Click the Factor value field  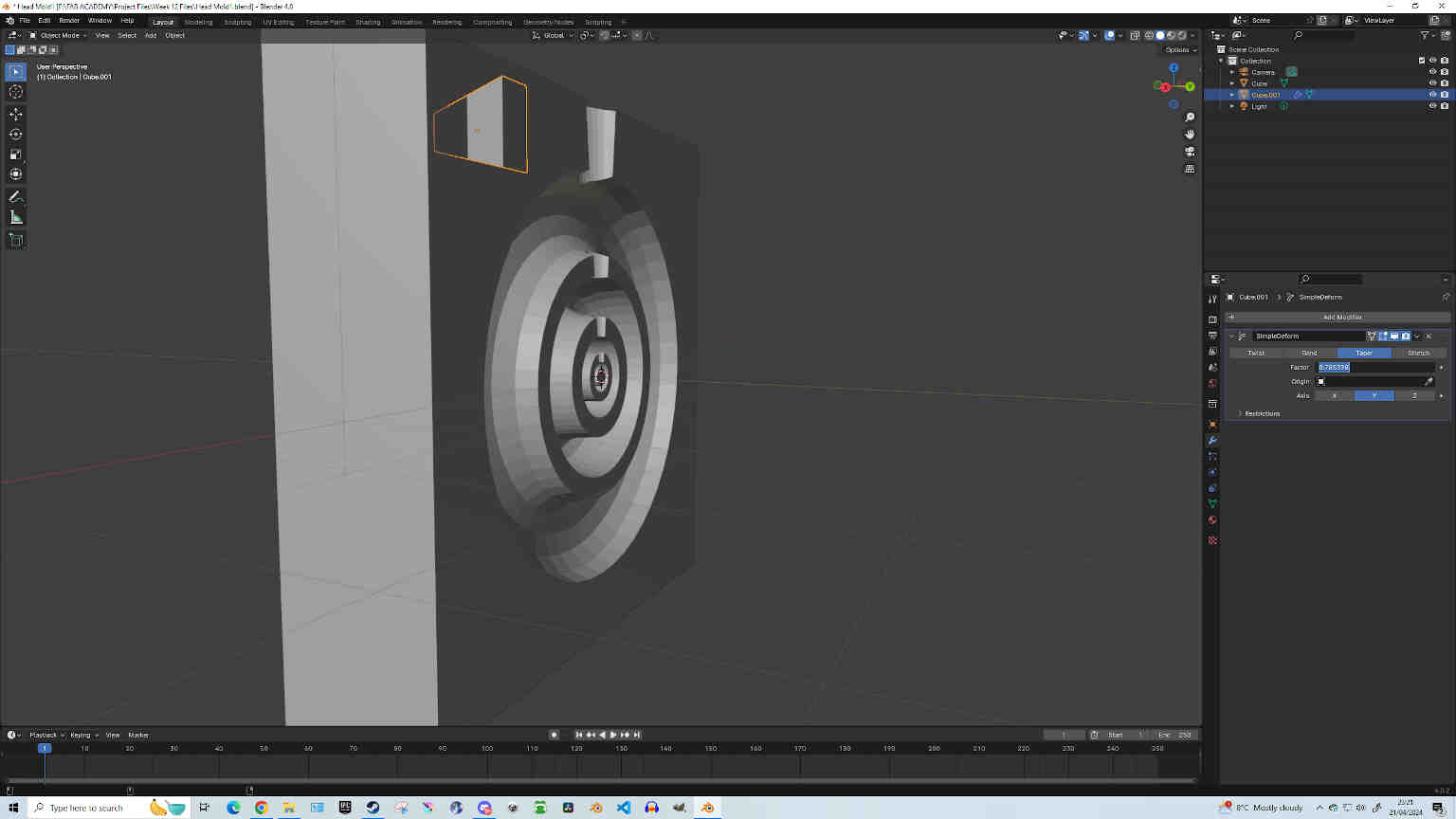click(x=1376, y=367)
